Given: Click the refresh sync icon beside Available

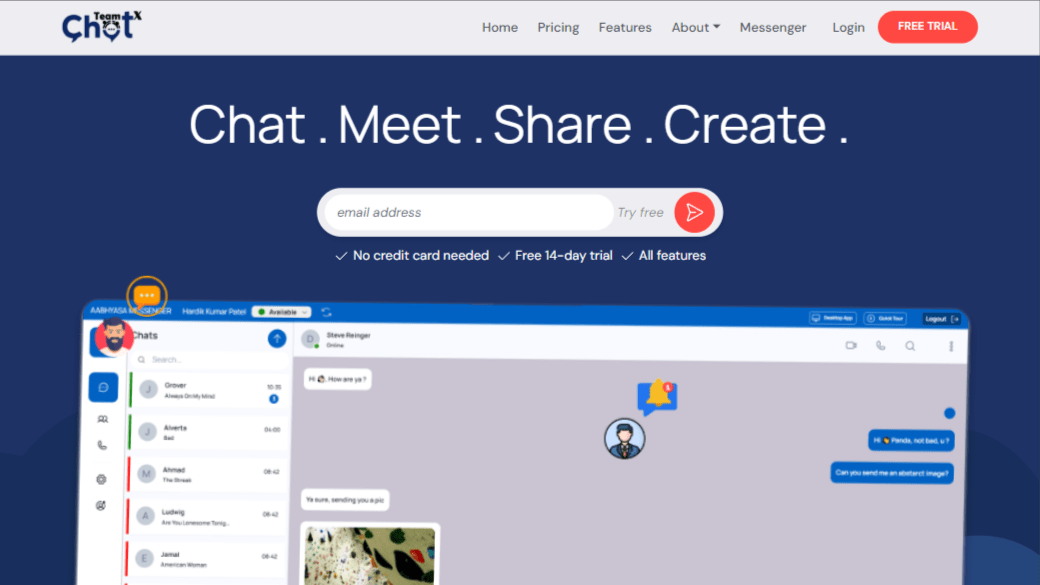Looking at the screenshot, I should click(x=326, y=313).
